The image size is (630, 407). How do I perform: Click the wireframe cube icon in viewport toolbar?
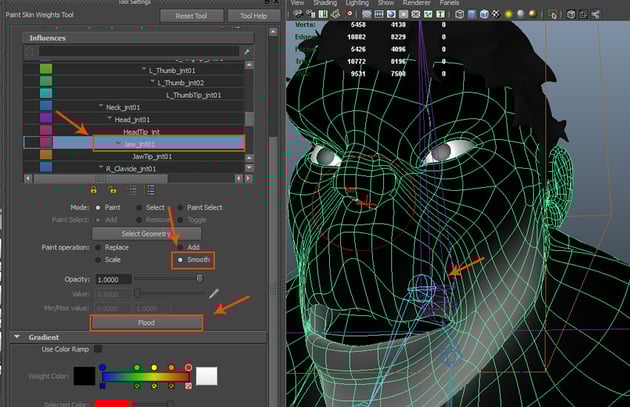coord(462,15)
